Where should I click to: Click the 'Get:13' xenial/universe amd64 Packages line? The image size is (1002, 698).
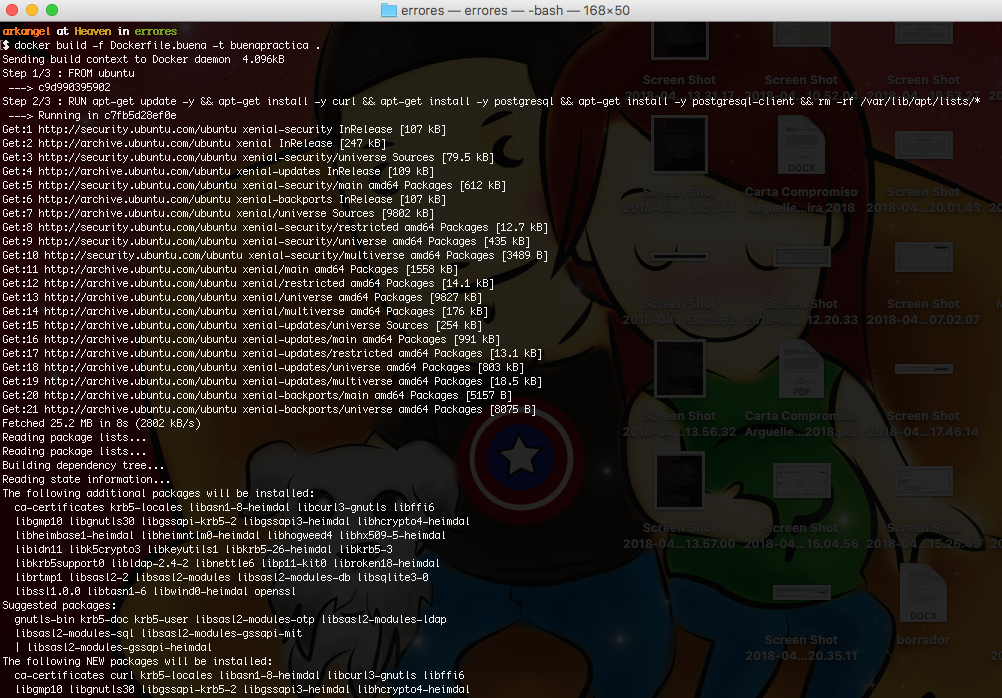click(x=242, y=298)
